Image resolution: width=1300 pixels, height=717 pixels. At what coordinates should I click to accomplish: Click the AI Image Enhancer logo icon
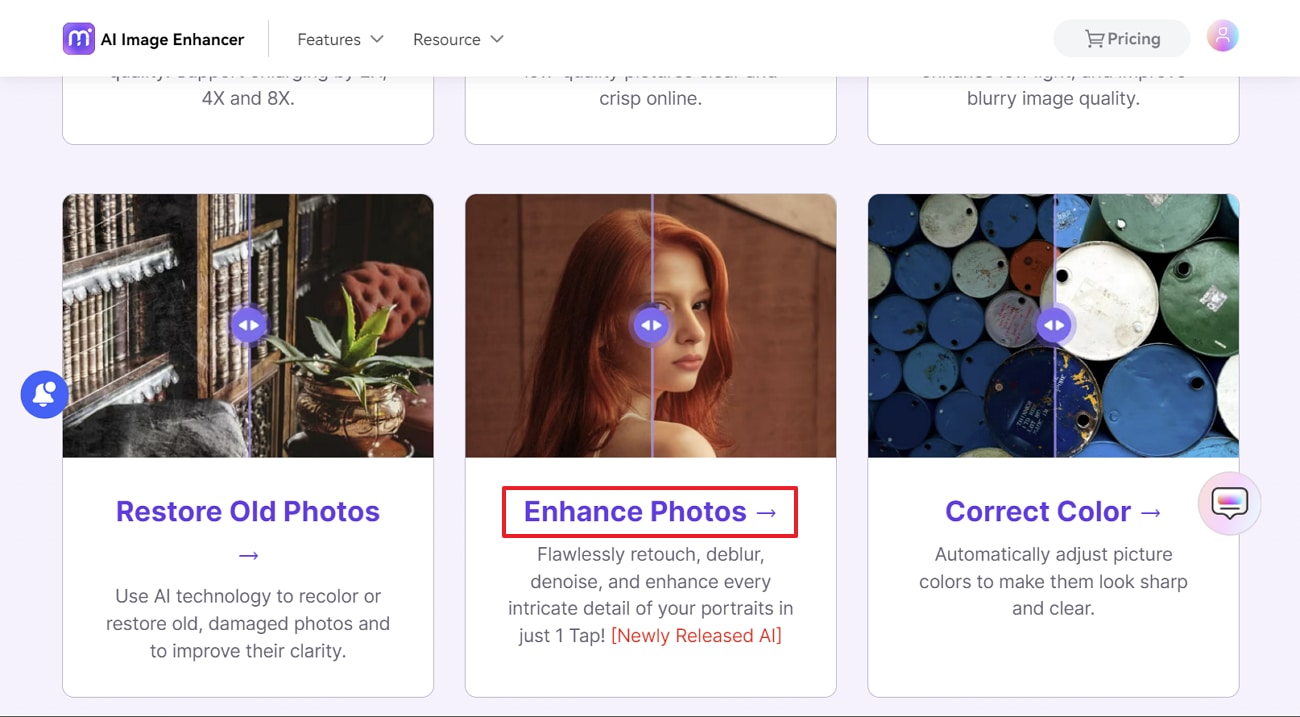tap(78, 39)
